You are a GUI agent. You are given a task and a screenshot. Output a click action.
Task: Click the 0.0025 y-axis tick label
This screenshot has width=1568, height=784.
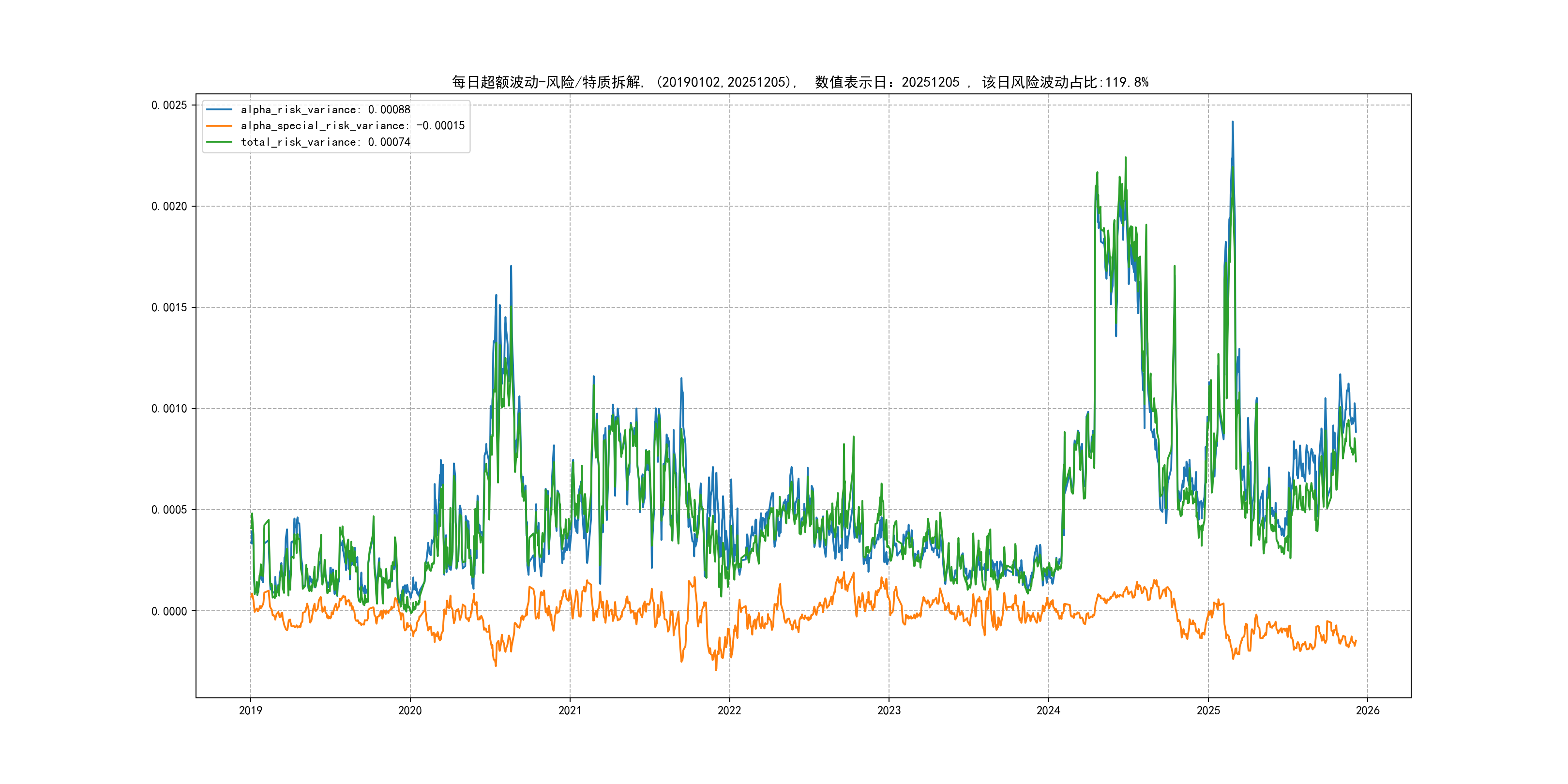(x=169, y=106)
